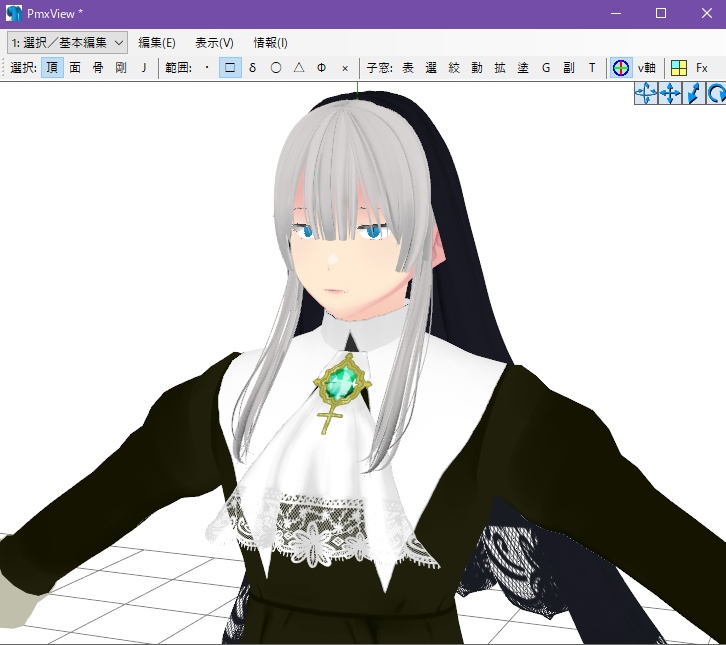Screen dimensions: 726x645
Task: Toggle 剛 rigid body selection
Action: [x=121, y=68]
